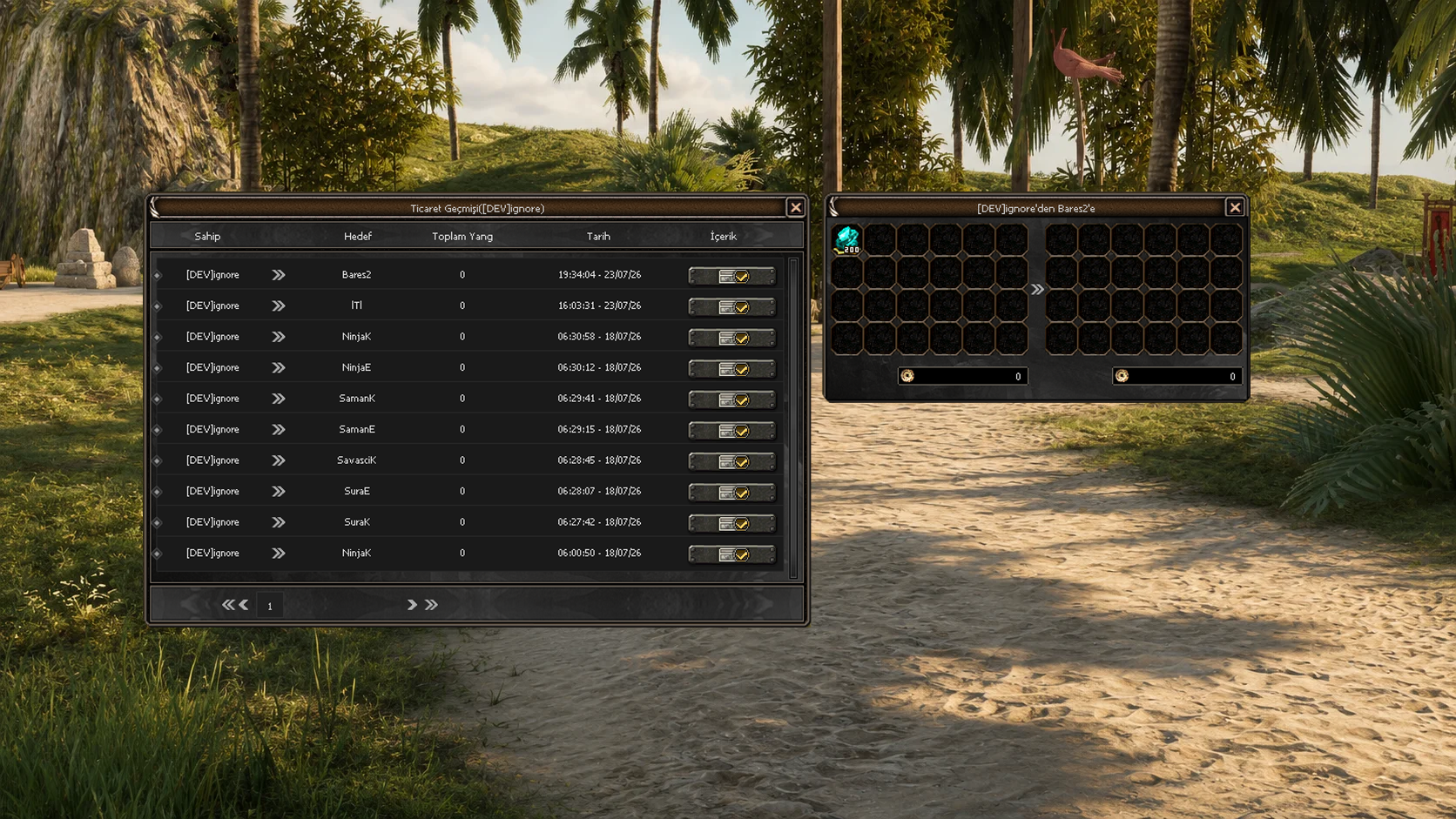
Task: Open trade content for the NinjaE row
Action: click(x=731, y=369)
